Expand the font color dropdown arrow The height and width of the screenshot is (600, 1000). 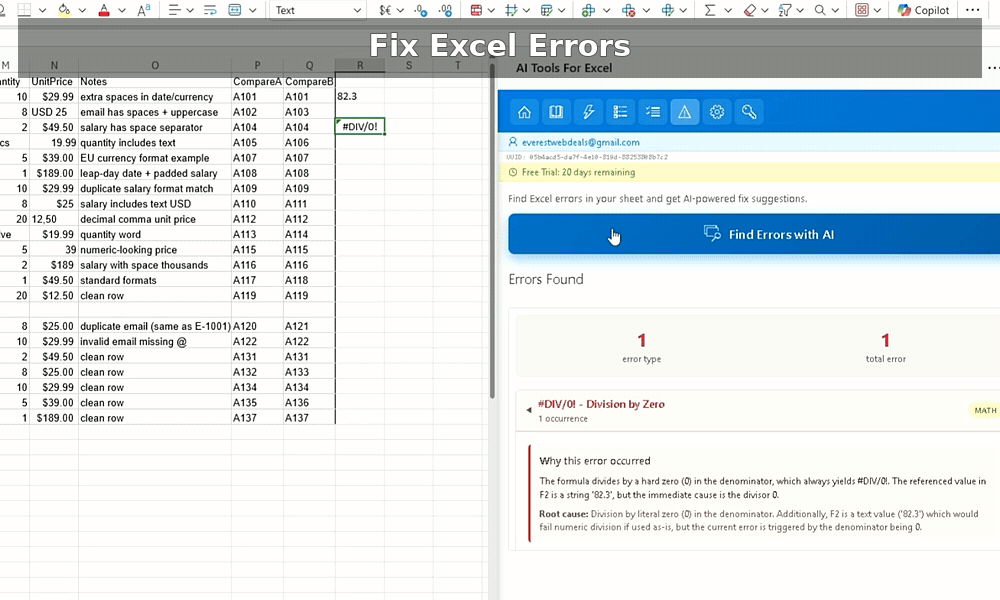pos(124,10)
